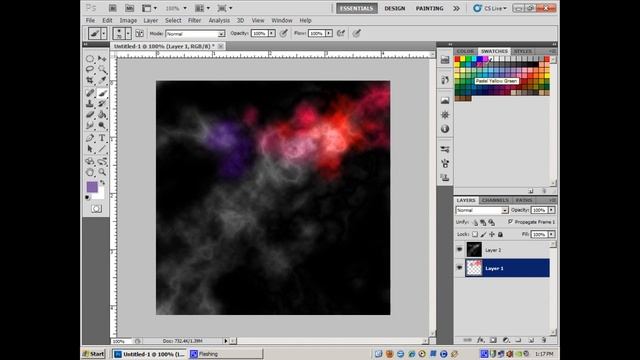Open layer blend mode dropdown
Image resolution: width=640 pixels, height=360 pixels.
(x=482, y=210)
